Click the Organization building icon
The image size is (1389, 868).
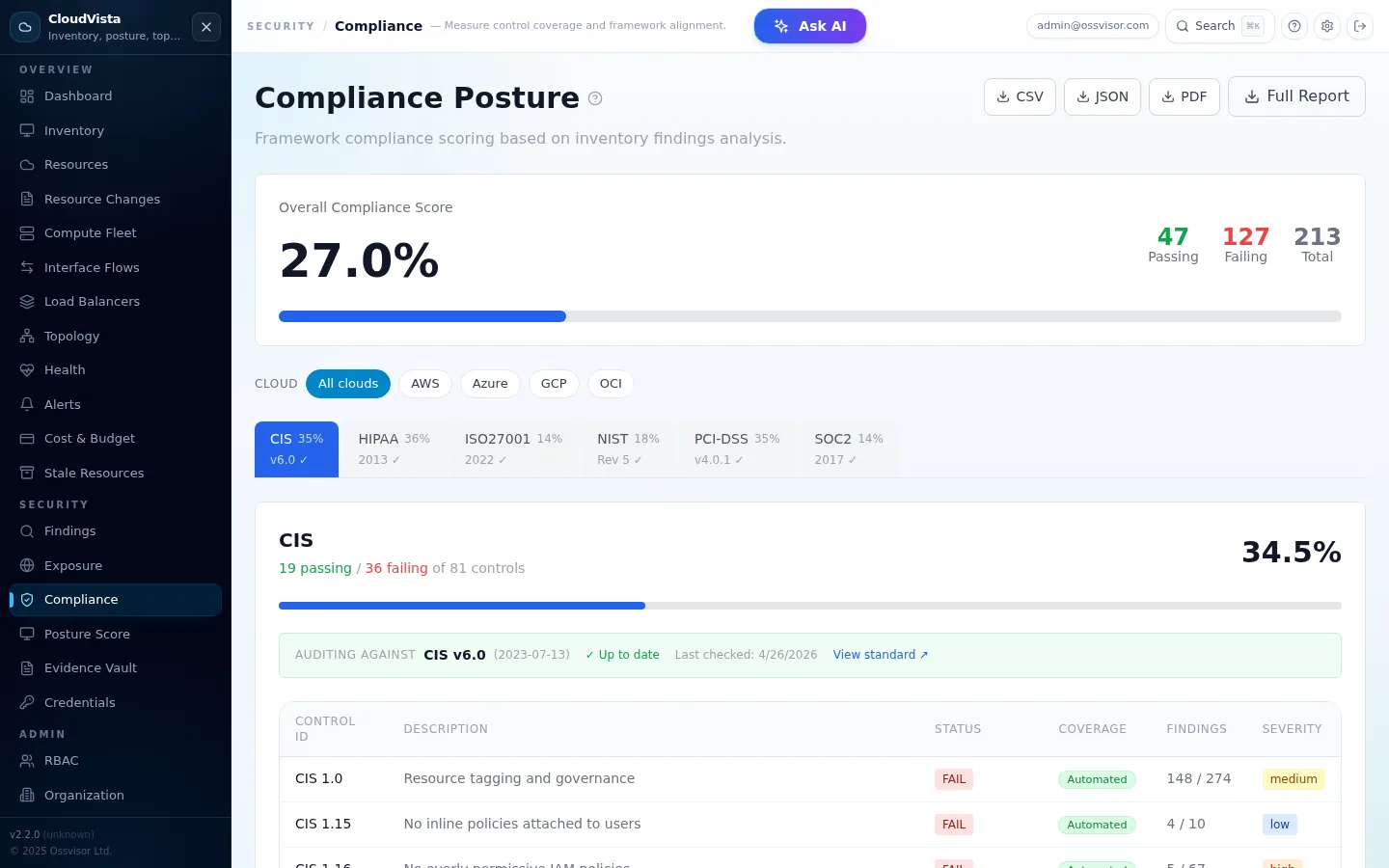coord(27,795)
